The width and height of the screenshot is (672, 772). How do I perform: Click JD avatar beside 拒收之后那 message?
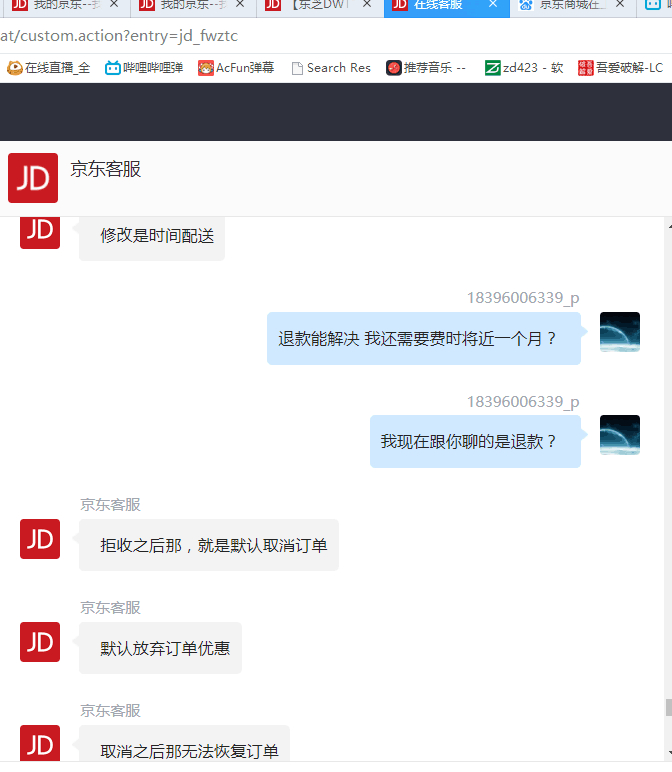click(40, 539)
